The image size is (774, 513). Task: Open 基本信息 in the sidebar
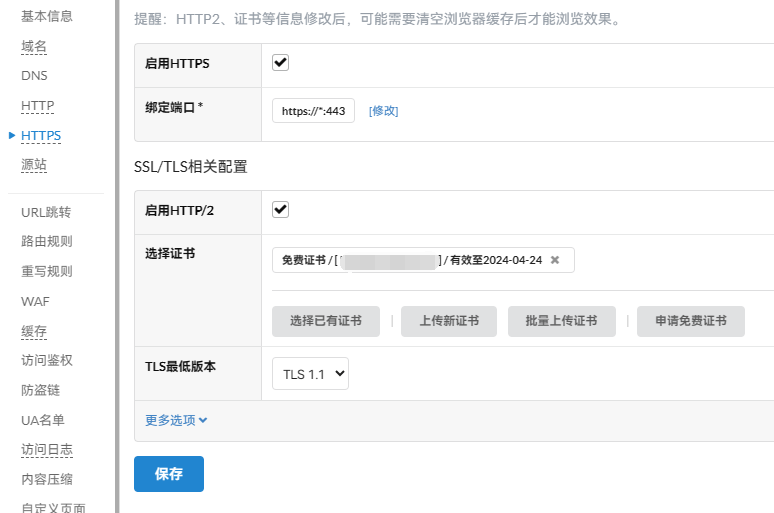[x=47, y=16]
